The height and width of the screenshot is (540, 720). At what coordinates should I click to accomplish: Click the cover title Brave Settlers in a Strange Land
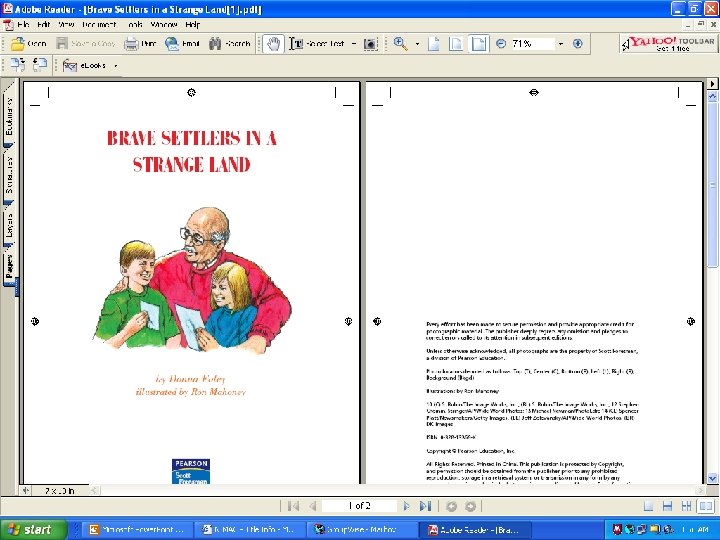191,151
